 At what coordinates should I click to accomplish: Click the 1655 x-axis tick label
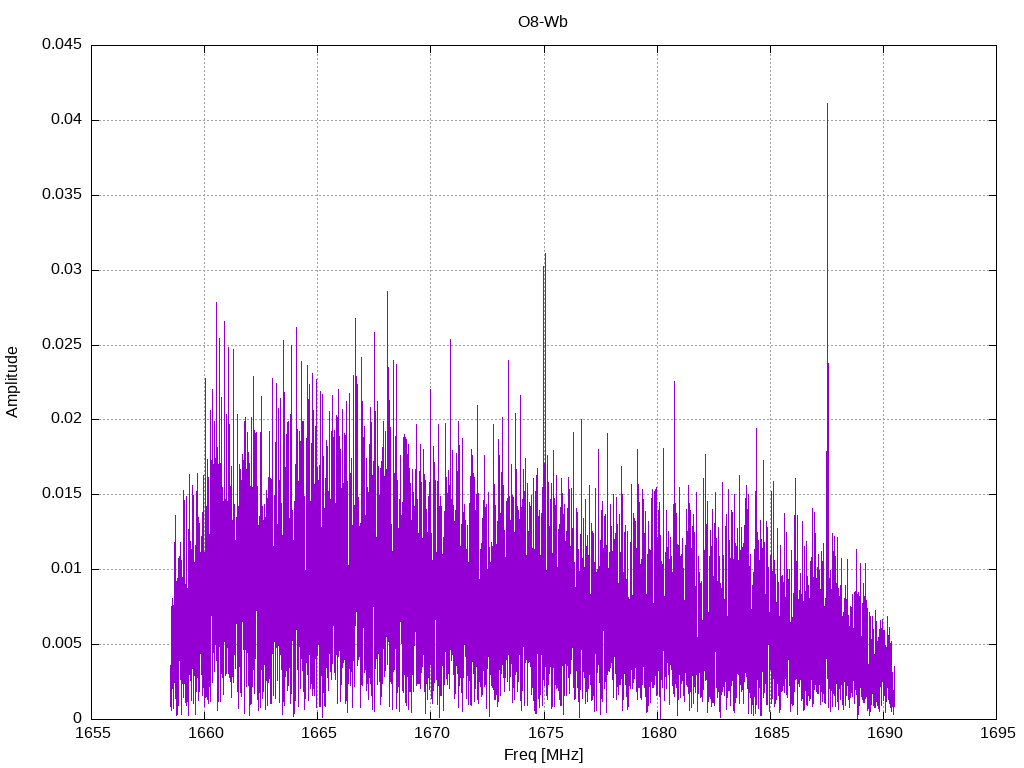point(92,733)
